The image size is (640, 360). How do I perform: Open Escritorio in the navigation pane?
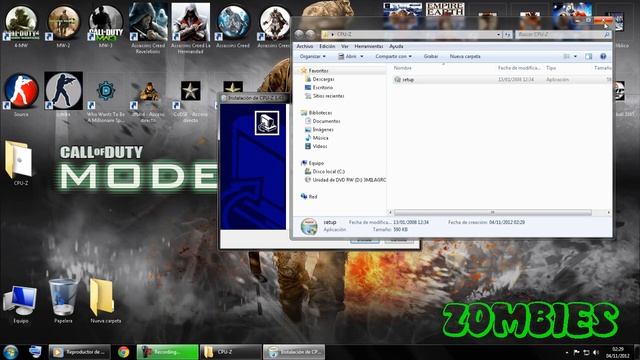(322, 87)
